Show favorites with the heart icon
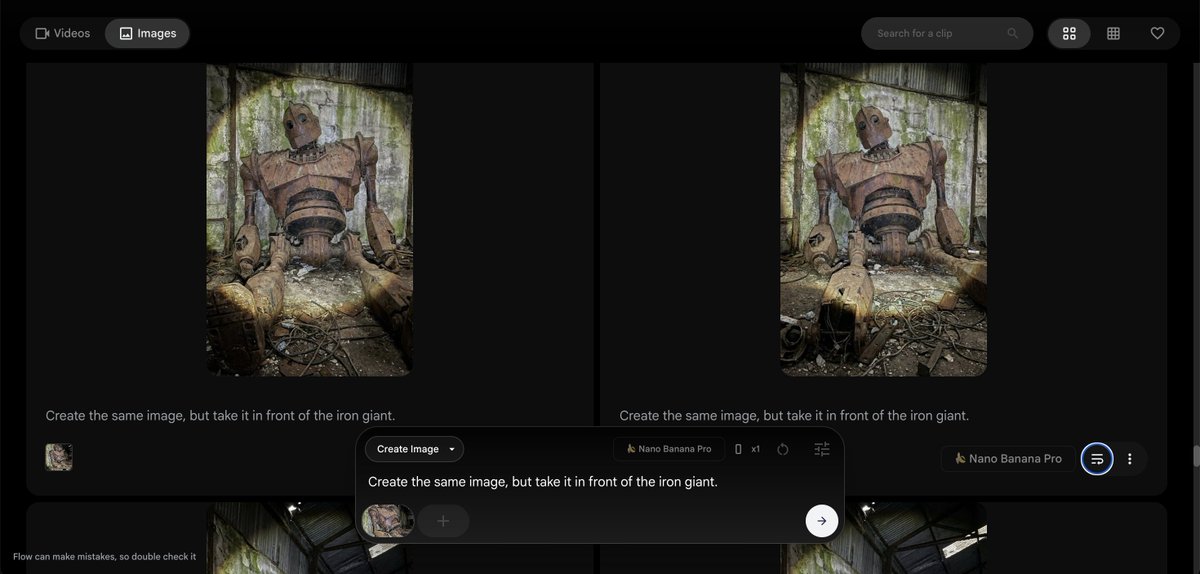 [1157, 33]
